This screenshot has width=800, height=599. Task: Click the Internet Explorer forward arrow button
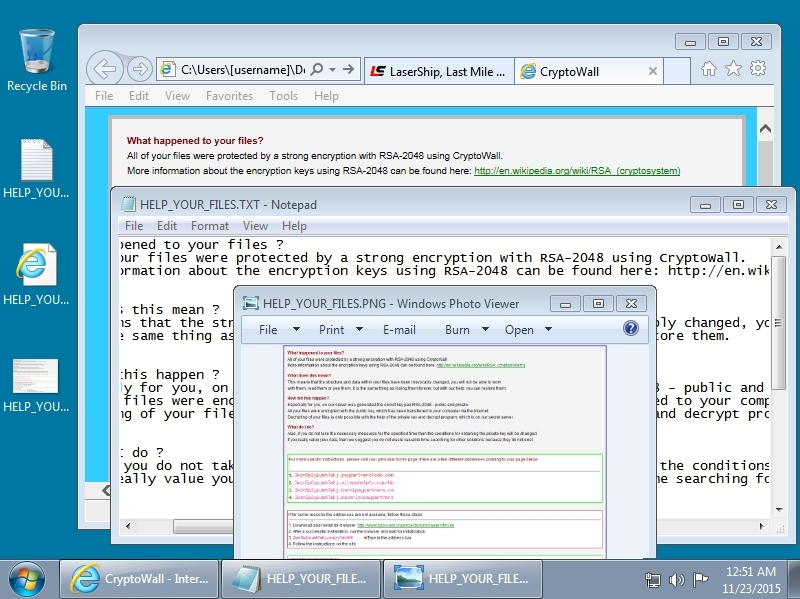pyautogui.click(x=141, y=69)
